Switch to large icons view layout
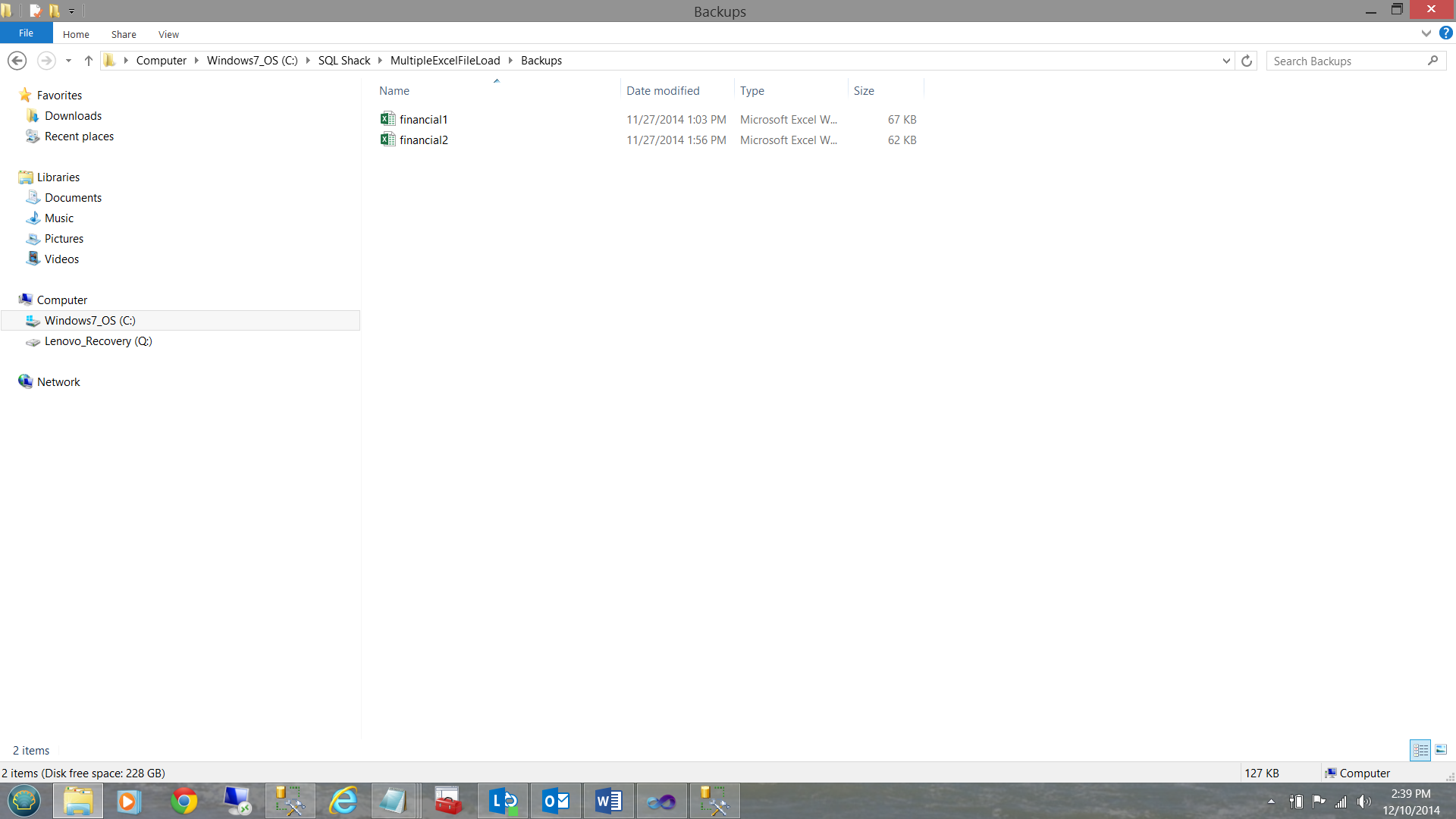1456x819 pixels. (1441, 750)
